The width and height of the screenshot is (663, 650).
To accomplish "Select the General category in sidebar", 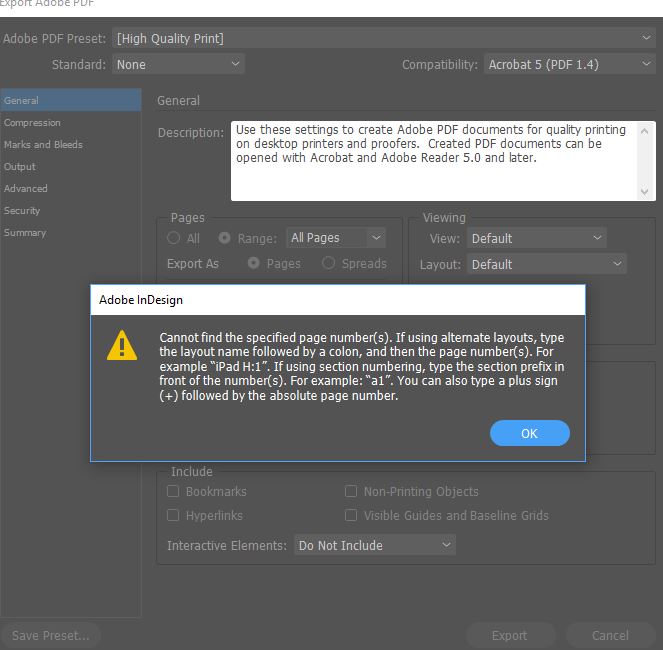I will [71, 100].
